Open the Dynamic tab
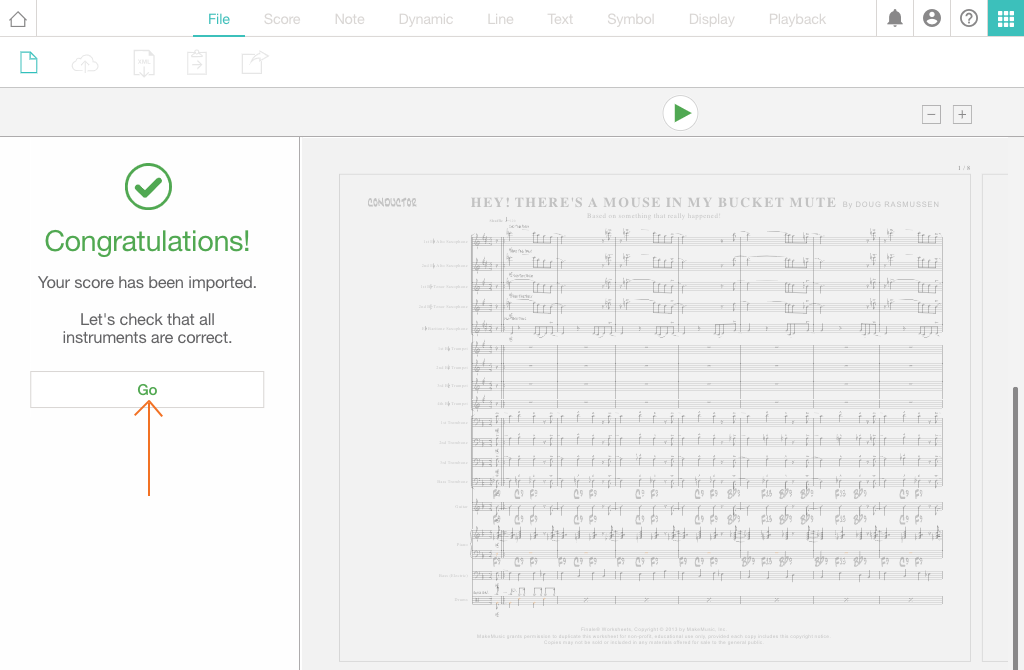 (x=426, y=20)
